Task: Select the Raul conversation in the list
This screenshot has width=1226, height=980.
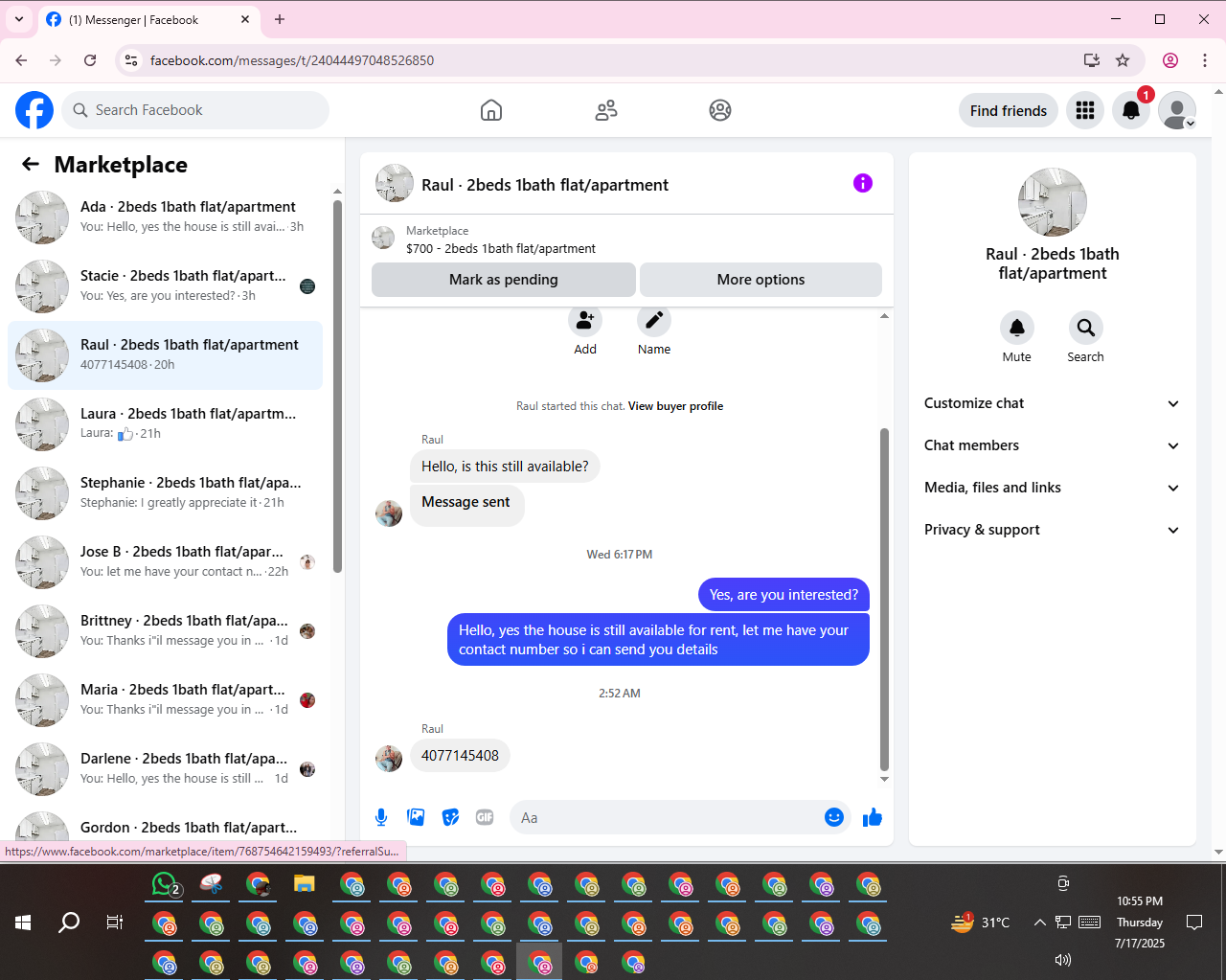Action: pyautogui.click(x=165, y=355)
